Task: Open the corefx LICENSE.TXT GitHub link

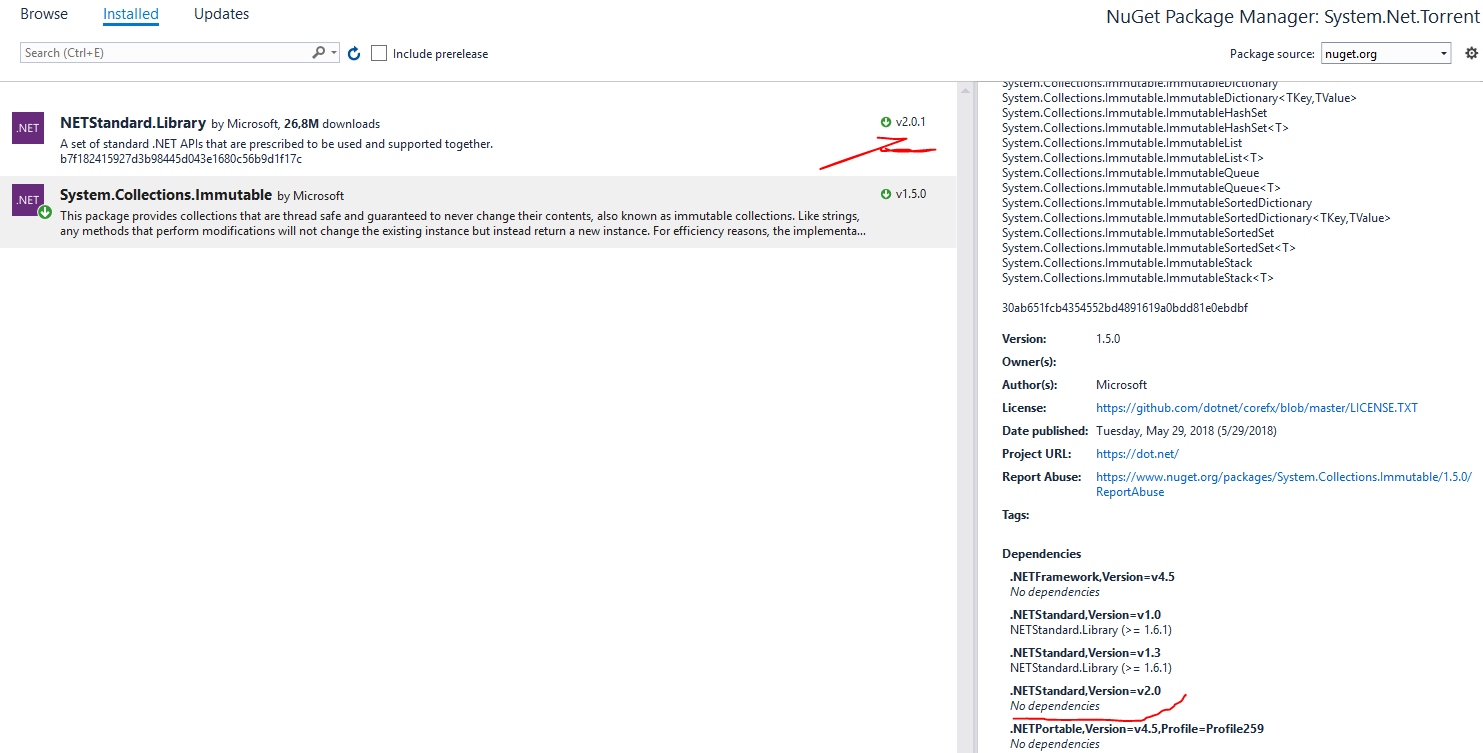Action: point(1257,408)
